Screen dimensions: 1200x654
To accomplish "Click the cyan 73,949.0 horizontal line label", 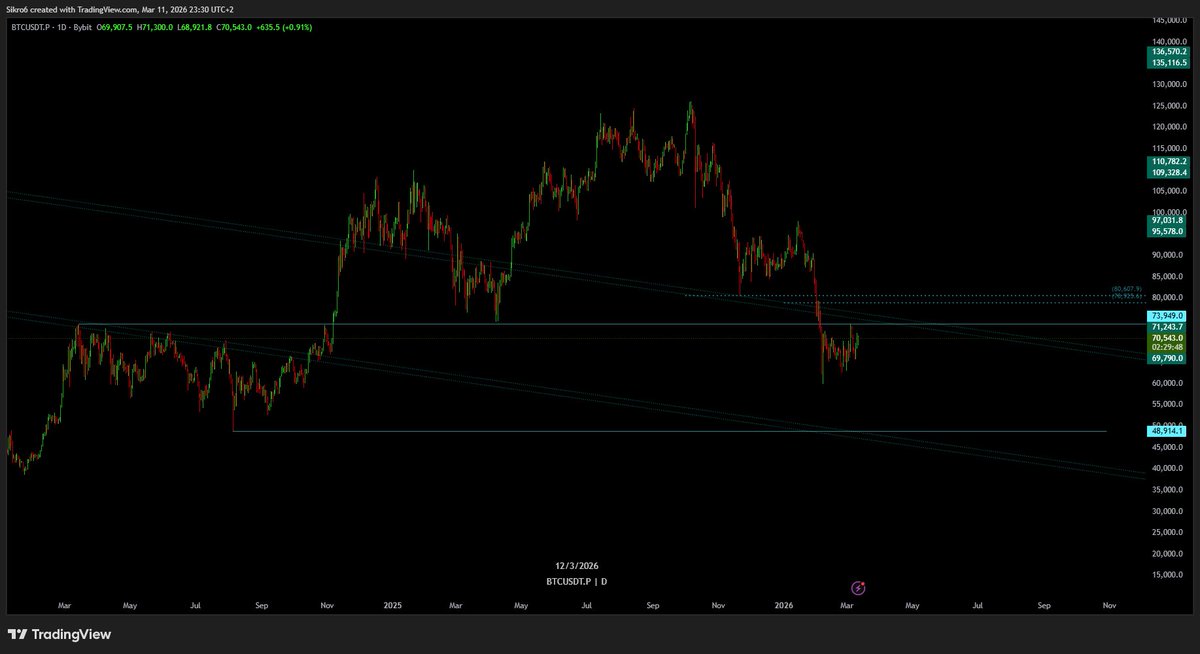I will [1168, 316].
